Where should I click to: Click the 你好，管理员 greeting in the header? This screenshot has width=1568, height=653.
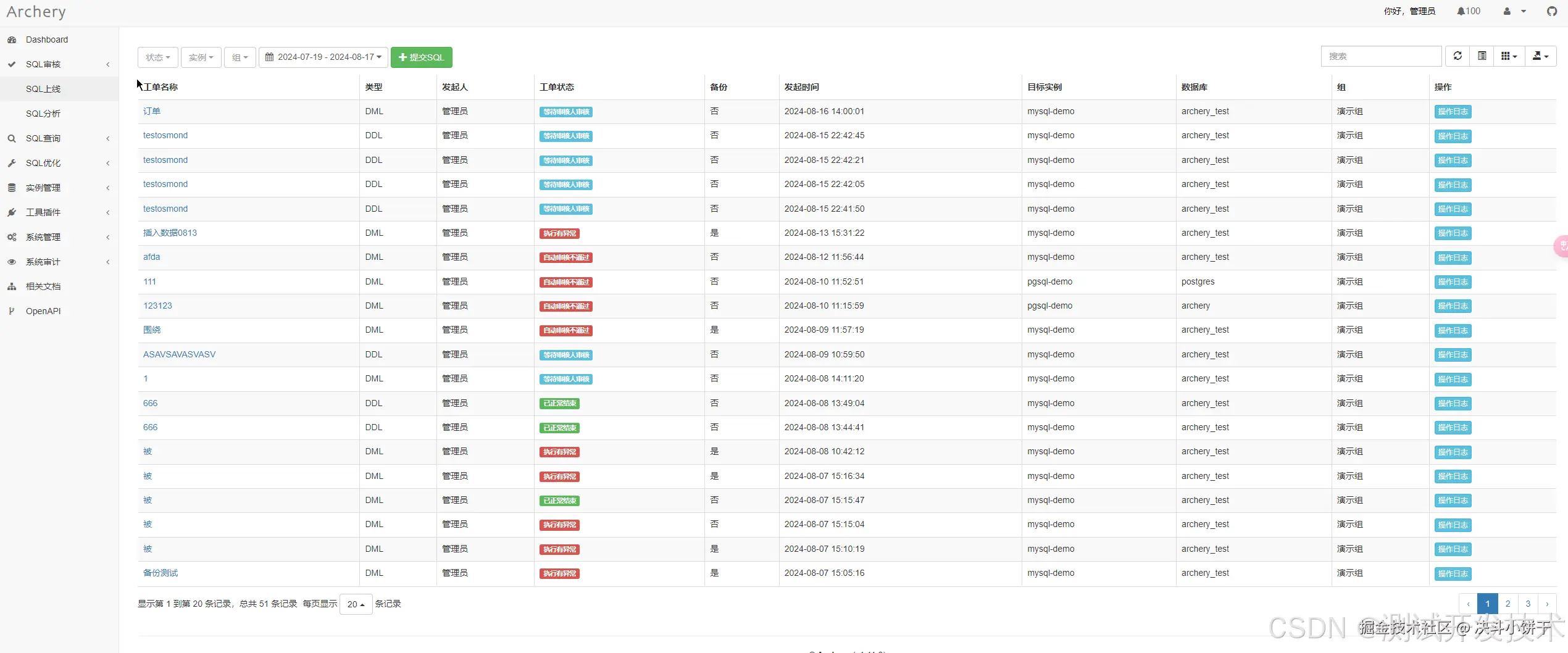click(x=1409, y=11)
